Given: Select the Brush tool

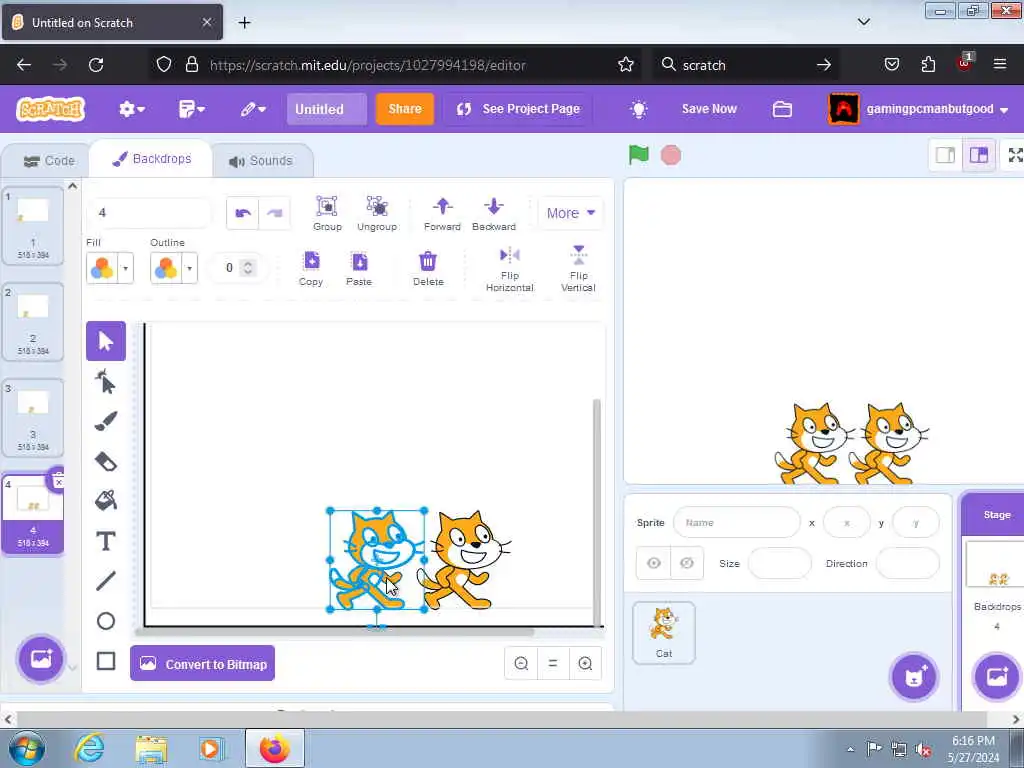Looking at the screenshot, I should (106, 421).
